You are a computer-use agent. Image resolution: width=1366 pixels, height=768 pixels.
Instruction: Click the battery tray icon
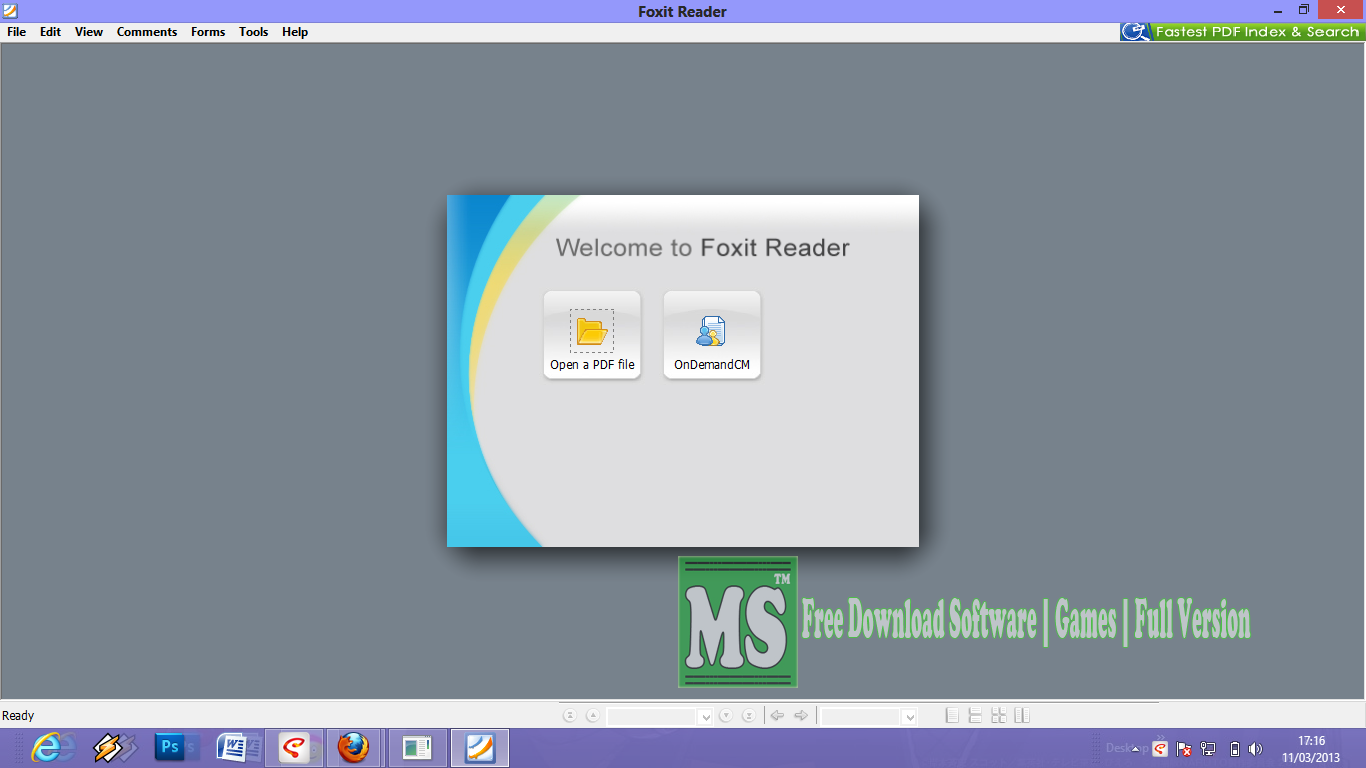tap(1234, 748)
